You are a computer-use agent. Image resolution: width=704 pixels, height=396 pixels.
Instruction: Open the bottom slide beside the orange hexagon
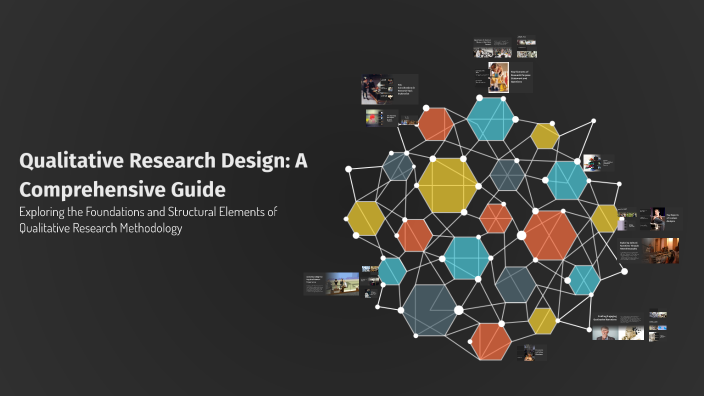(x=532, y=353)
